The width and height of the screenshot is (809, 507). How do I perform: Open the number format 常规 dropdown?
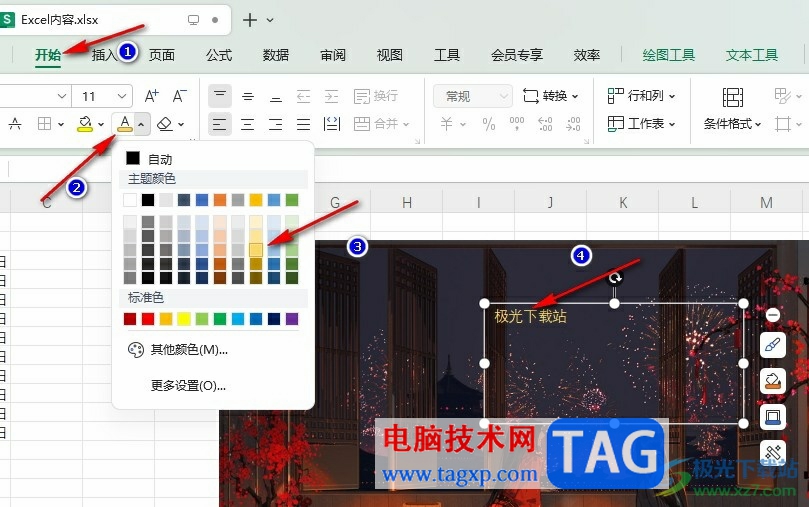coord(473,96)
